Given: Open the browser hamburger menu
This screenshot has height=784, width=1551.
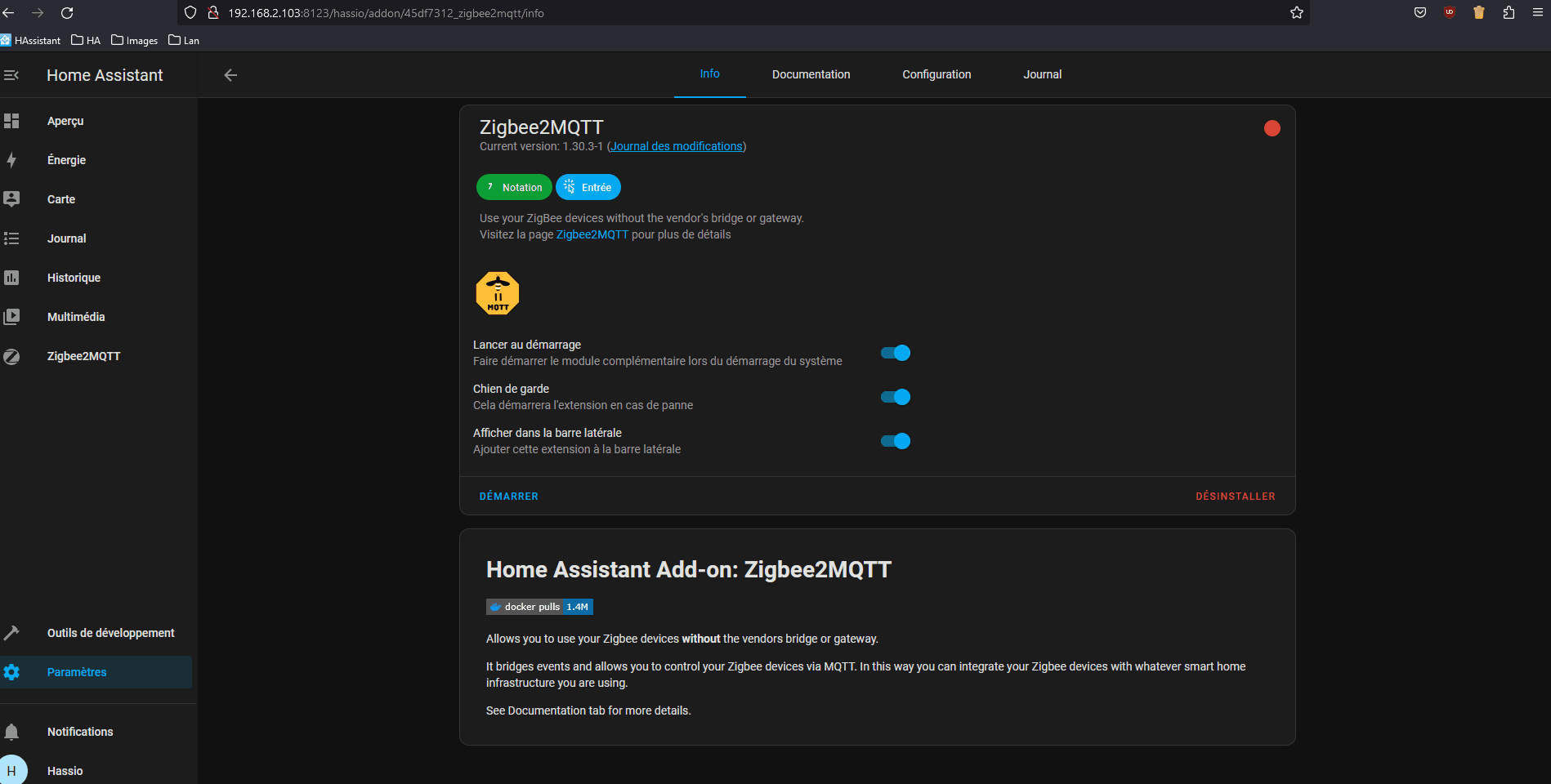Looking at the screenshot, I should [1537, 13].
